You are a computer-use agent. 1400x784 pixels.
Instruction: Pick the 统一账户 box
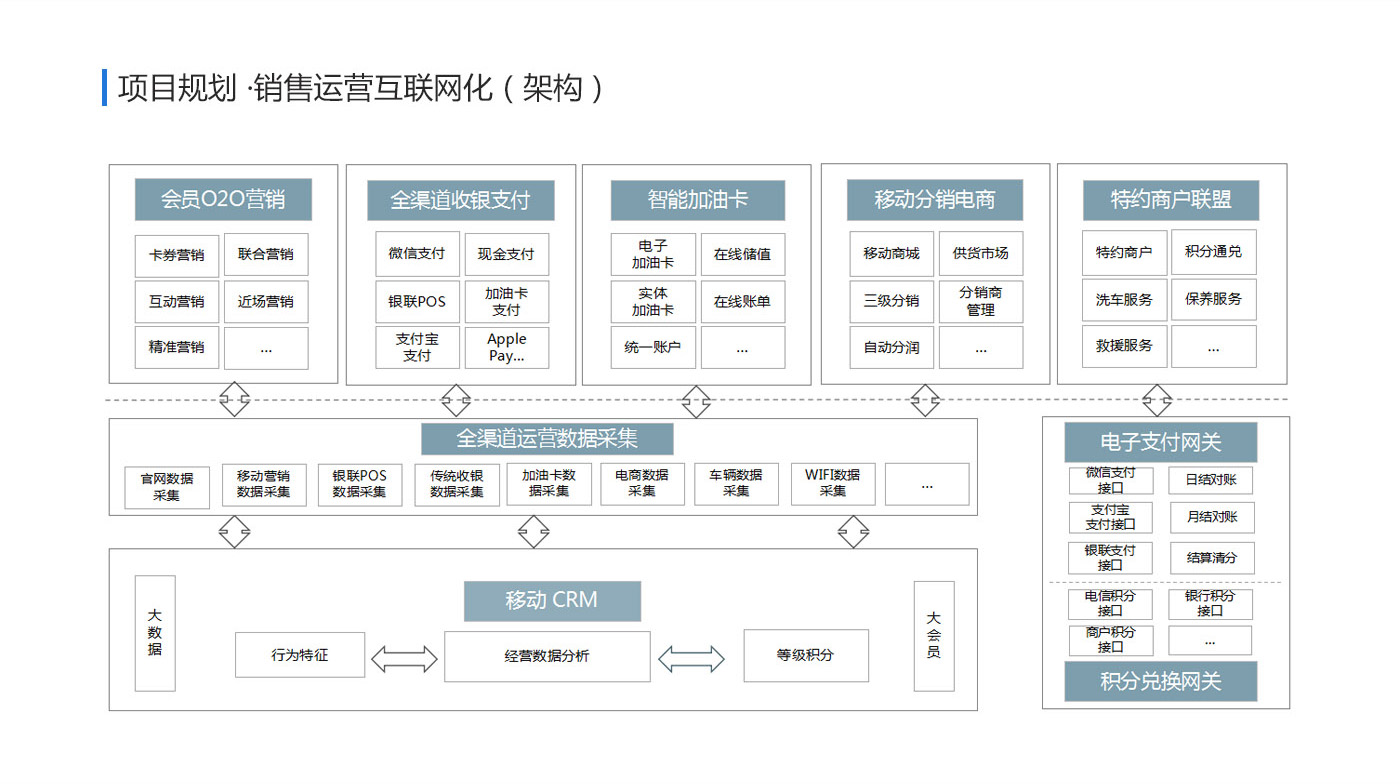click(x=653, y=347)
